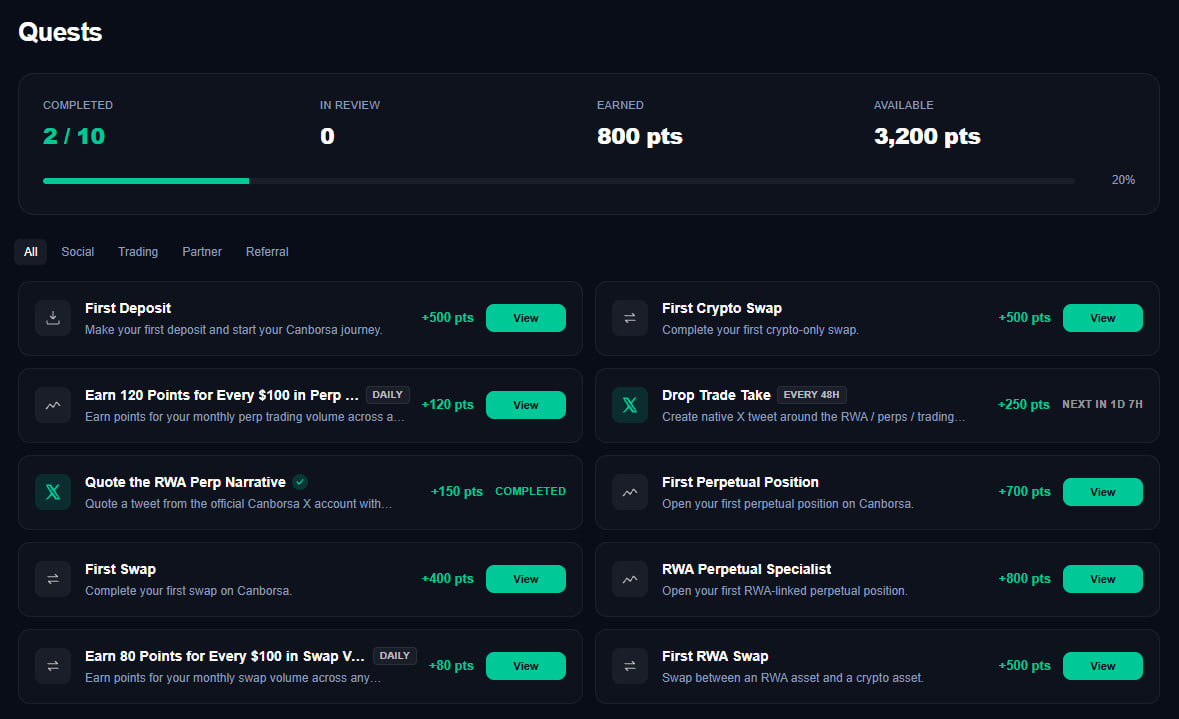Screen dimensions: 1179x719
Task: Click the X logo on Drop Trade Take
Action: 629,405
